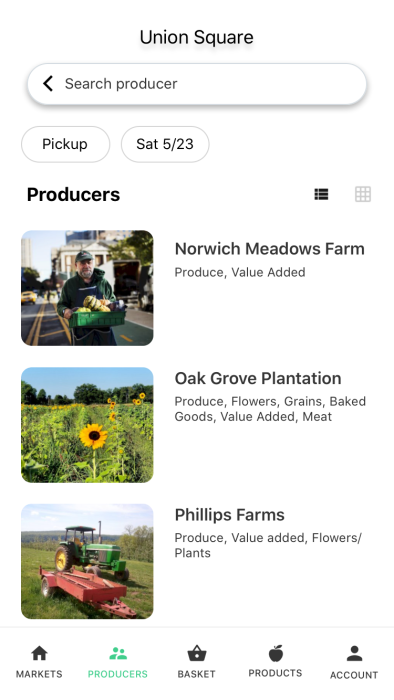Open the Basket icon

point(196,654)
